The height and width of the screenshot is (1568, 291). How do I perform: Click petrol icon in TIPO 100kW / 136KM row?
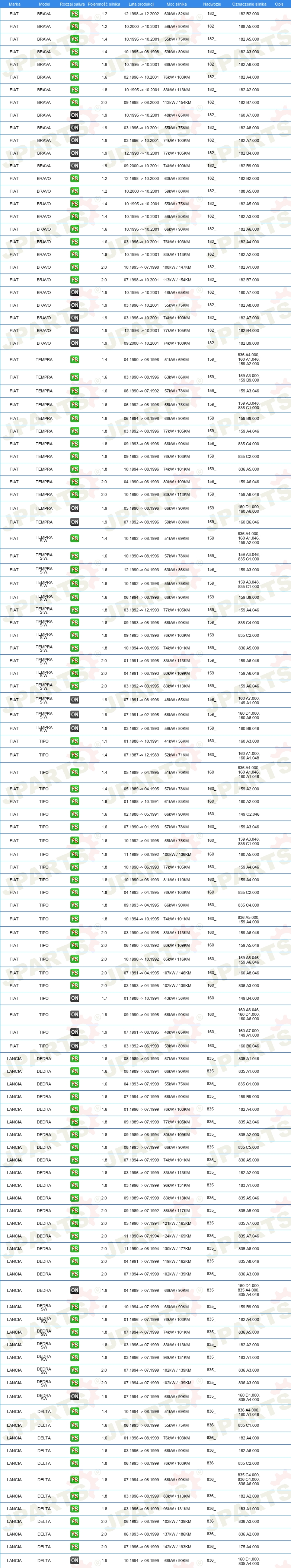[74, 854]
